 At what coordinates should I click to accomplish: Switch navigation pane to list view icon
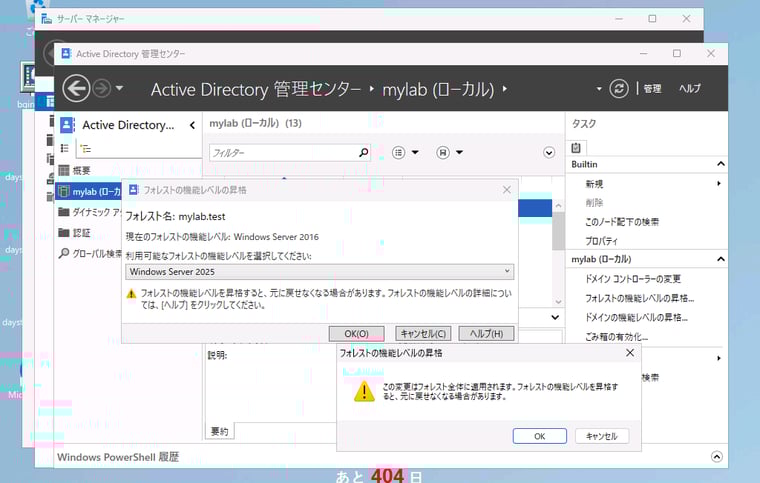click(x=66, y=148)
